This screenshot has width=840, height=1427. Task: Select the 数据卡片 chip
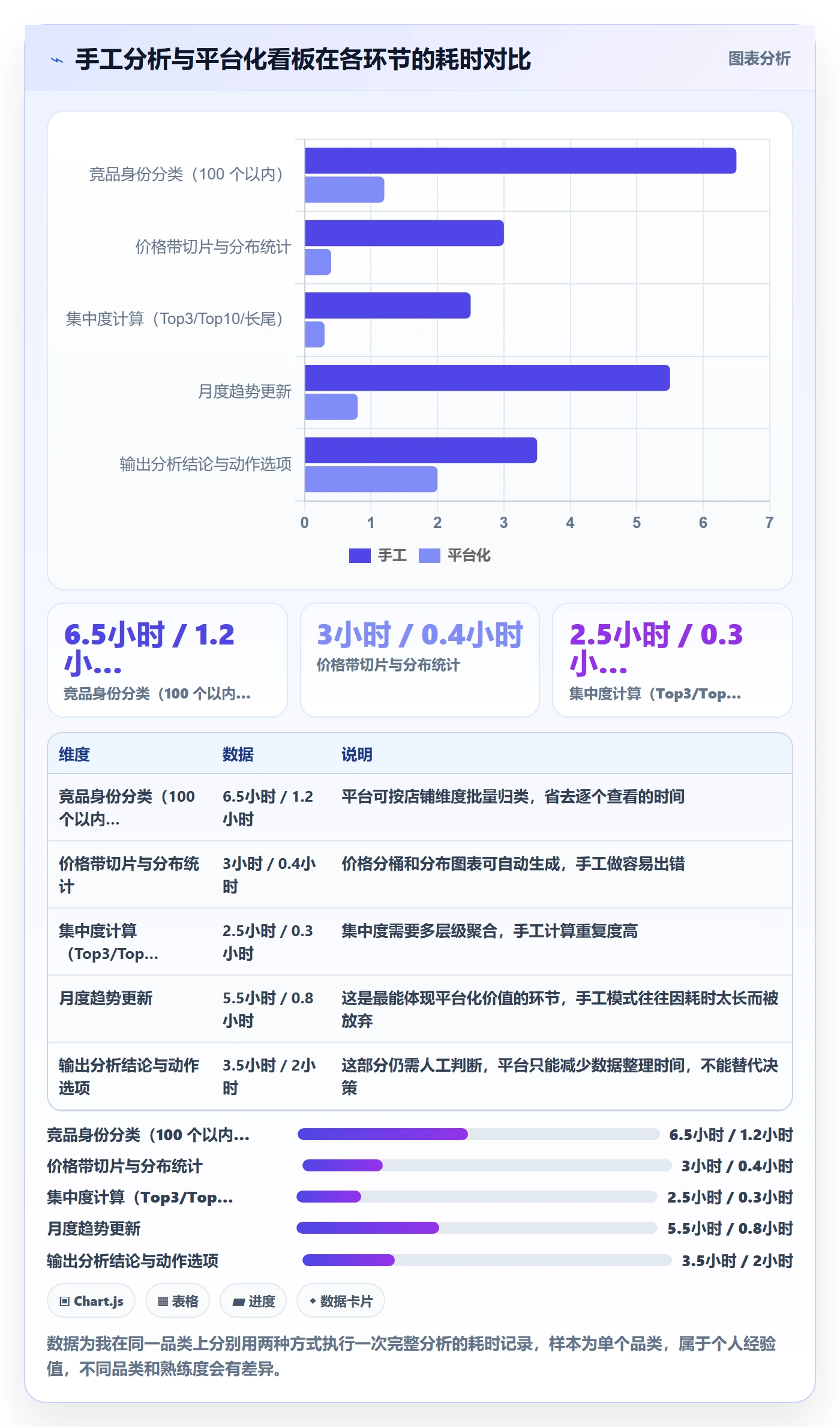point(341,1301)
